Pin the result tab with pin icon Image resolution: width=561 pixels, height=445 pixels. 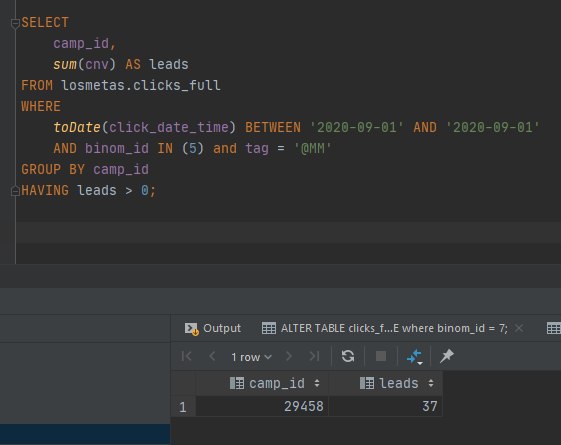pos(447,356)
